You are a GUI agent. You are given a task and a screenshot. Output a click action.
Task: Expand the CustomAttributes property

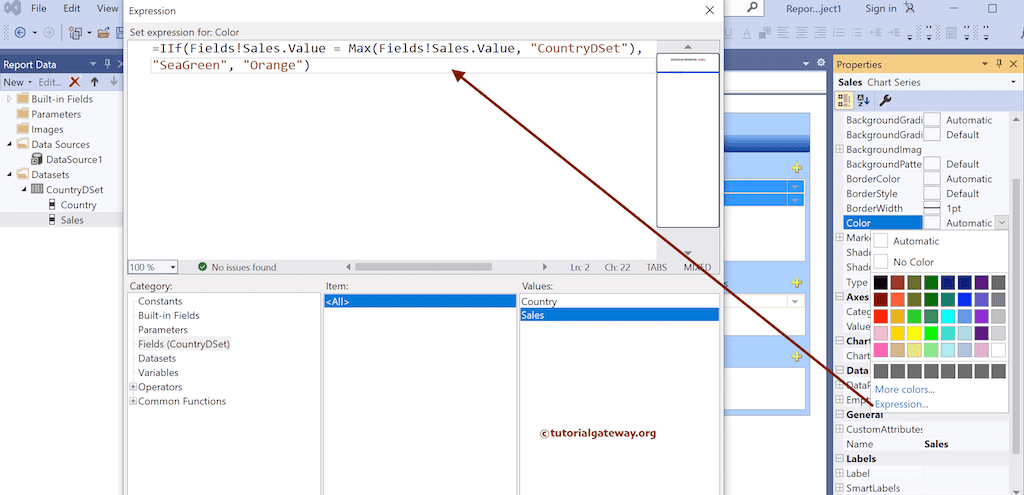click(840, 429)
